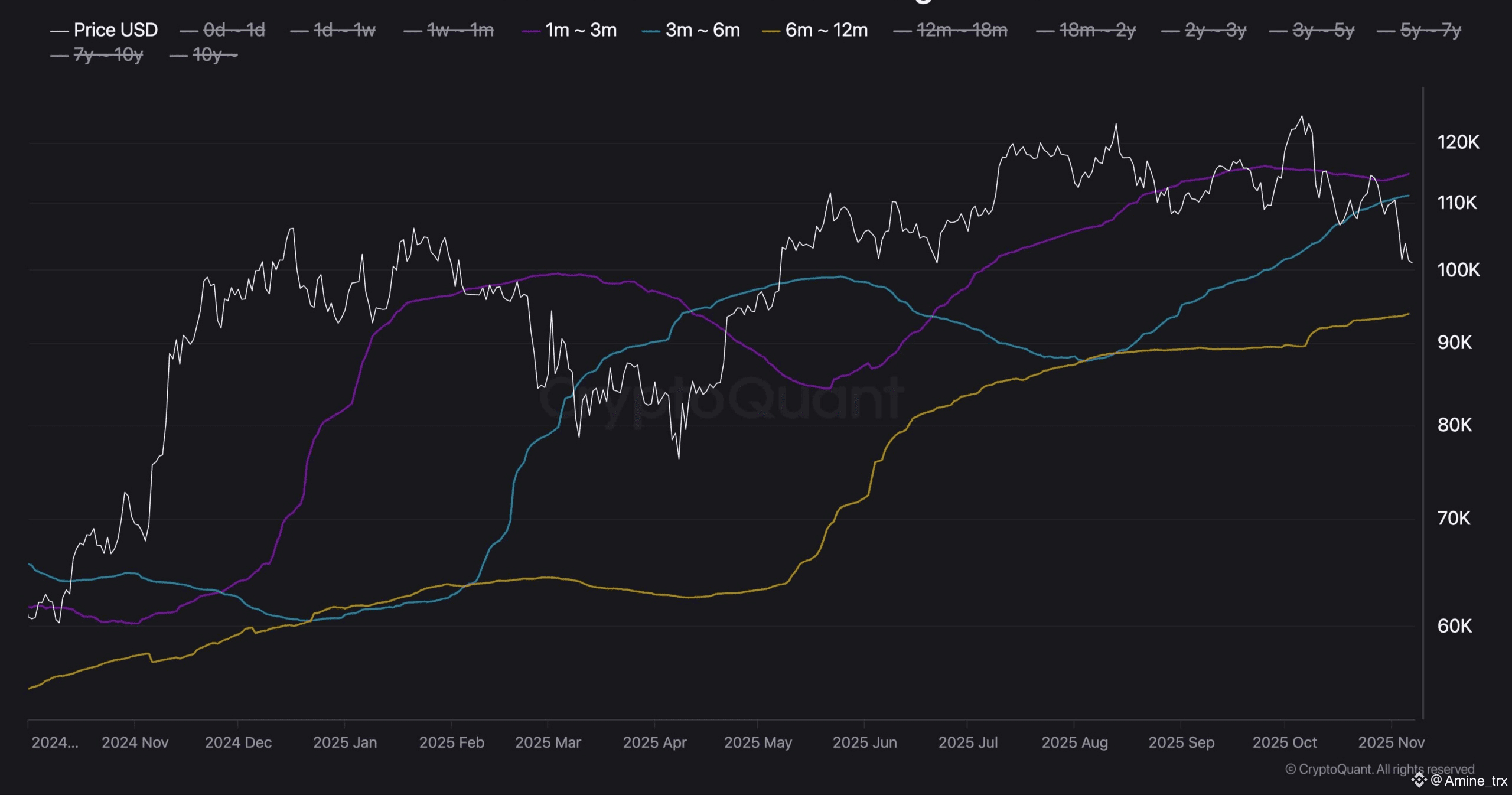Viewport: 1512px width, 795px height.
Task: Hide the 3m ~ 6m teal series
Action: [x=702, y=30]
